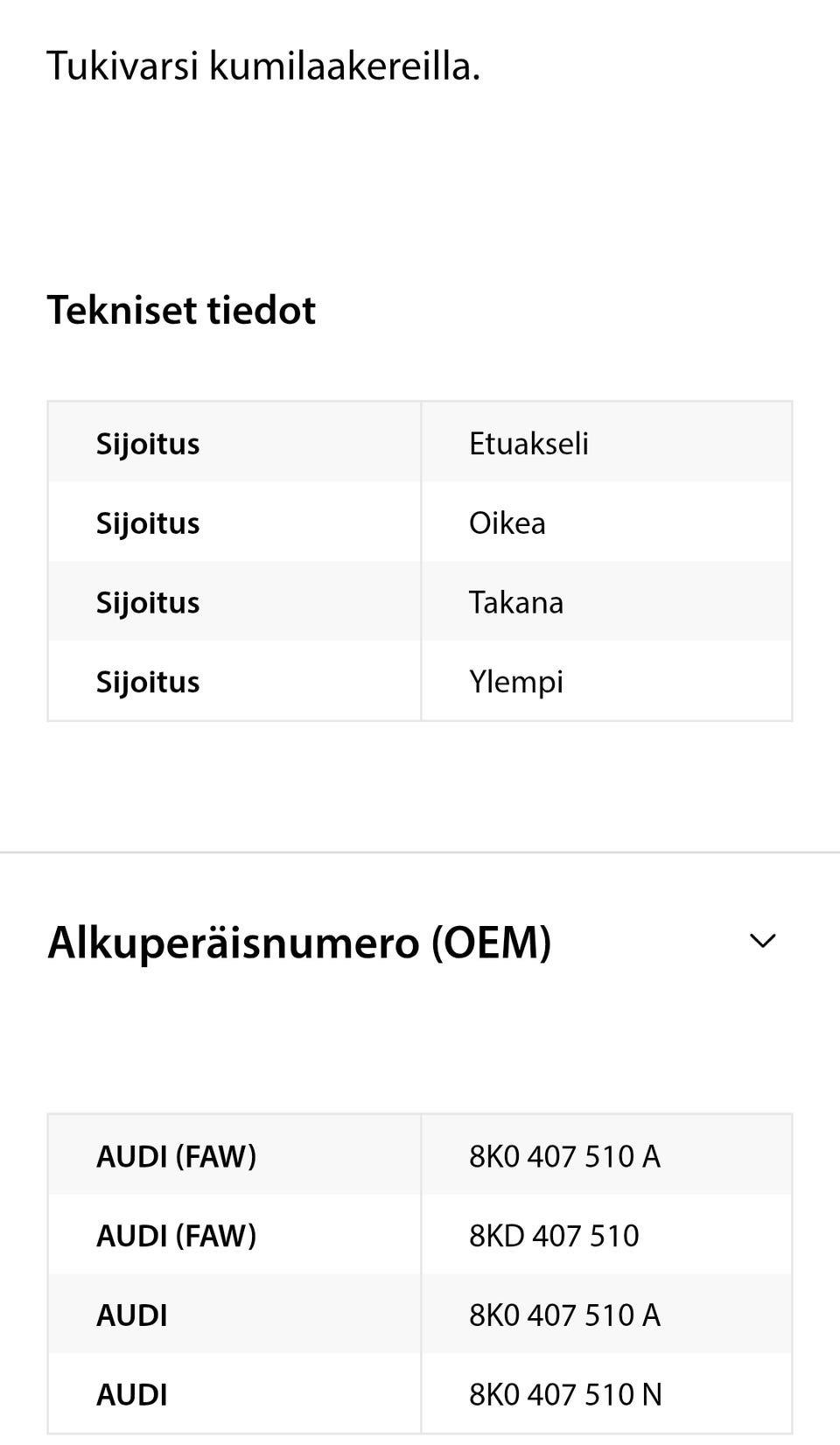Select the Sijoitus label beside Takana
The width and height of the screenshot is (840, 1445).
pos(148,603)
